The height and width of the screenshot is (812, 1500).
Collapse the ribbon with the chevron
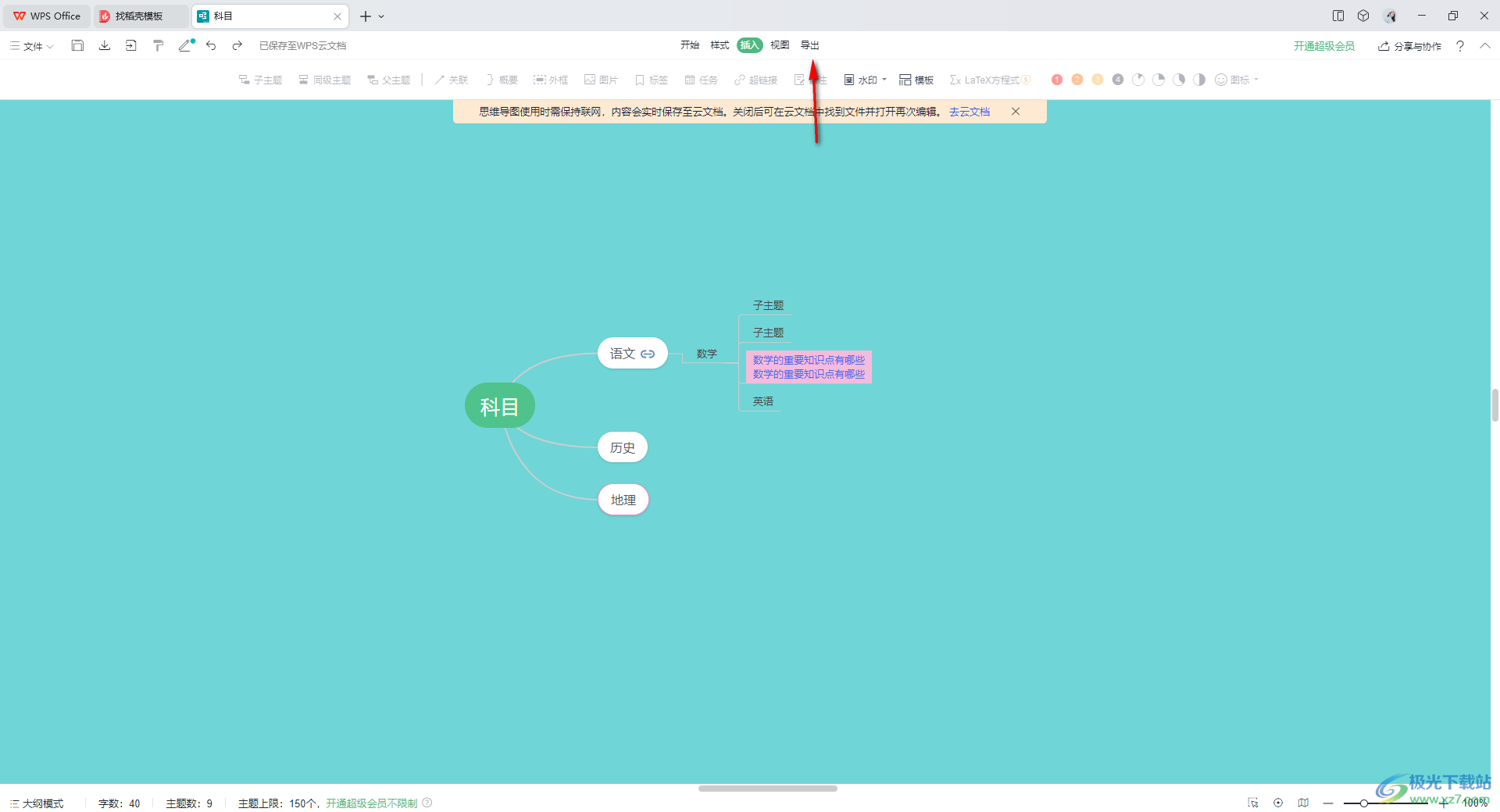pos(1485,46)
